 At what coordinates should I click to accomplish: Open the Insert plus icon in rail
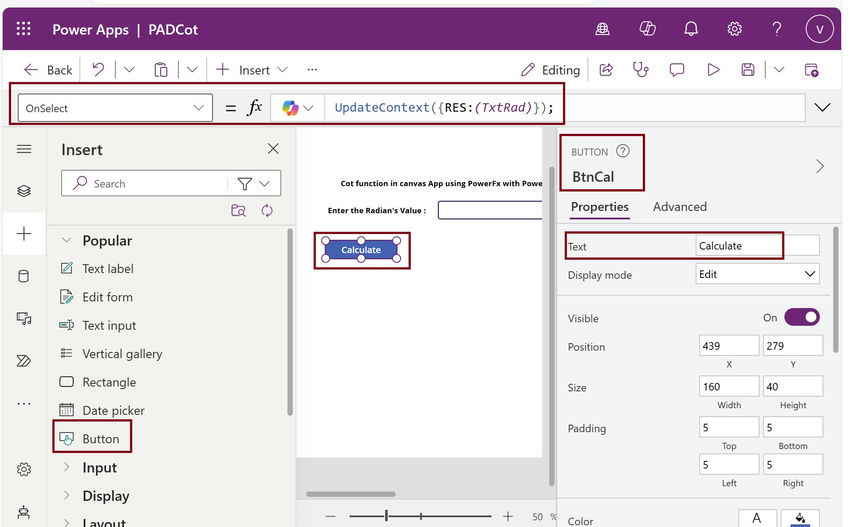click(24, 234)
